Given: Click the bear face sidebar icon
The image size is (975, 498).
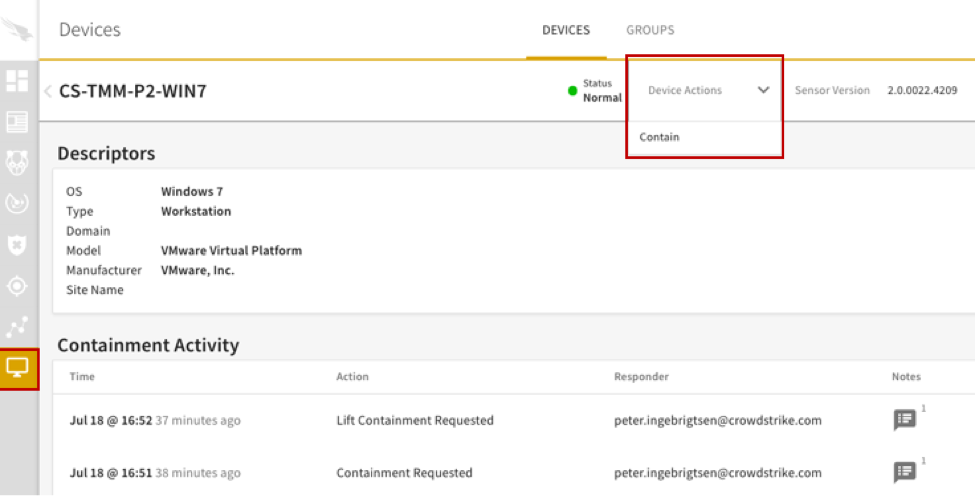Looking at the screenshot, I should click(x=18, y=163).
